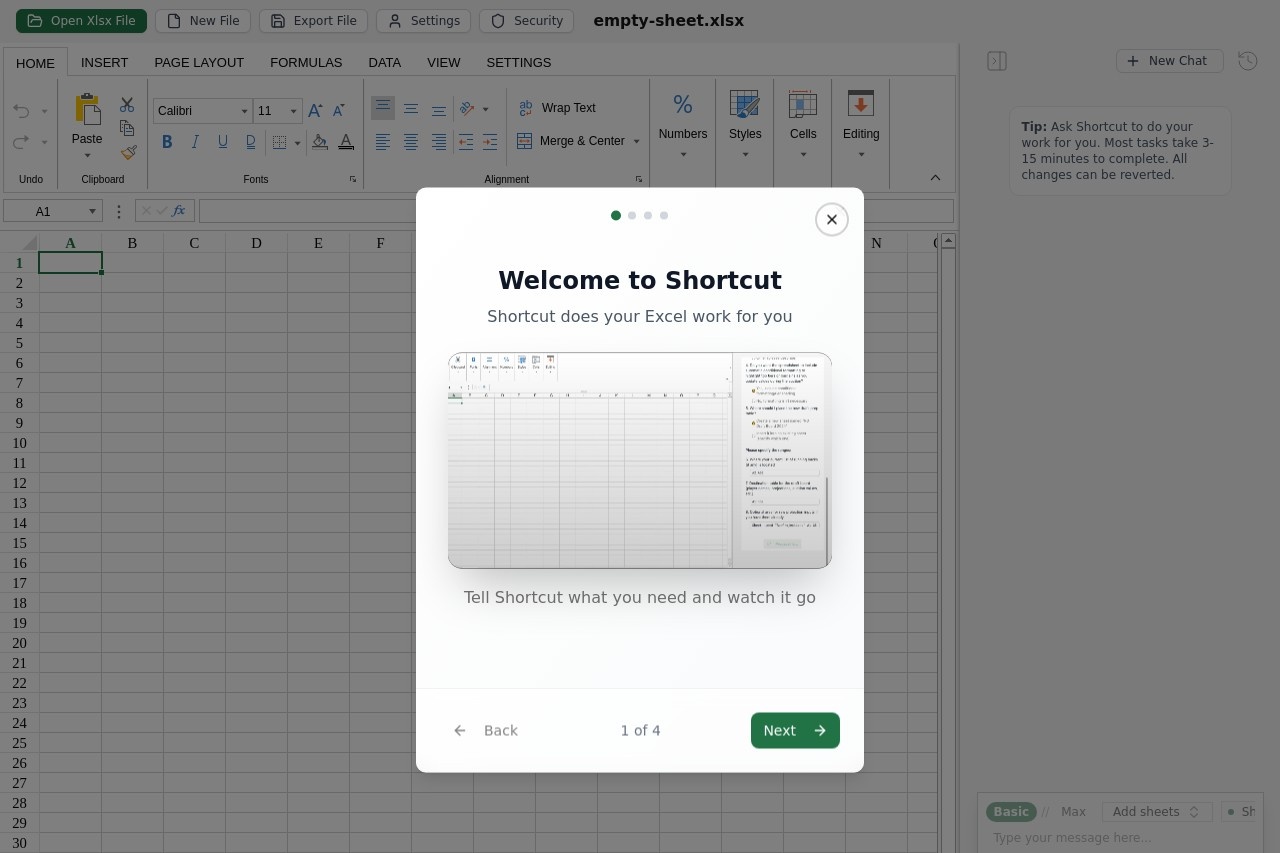Switch to the INSERT ribbon tab
Image resolution: width=1280 pixels, height=853 pixels.
click(x=104, y=62)
